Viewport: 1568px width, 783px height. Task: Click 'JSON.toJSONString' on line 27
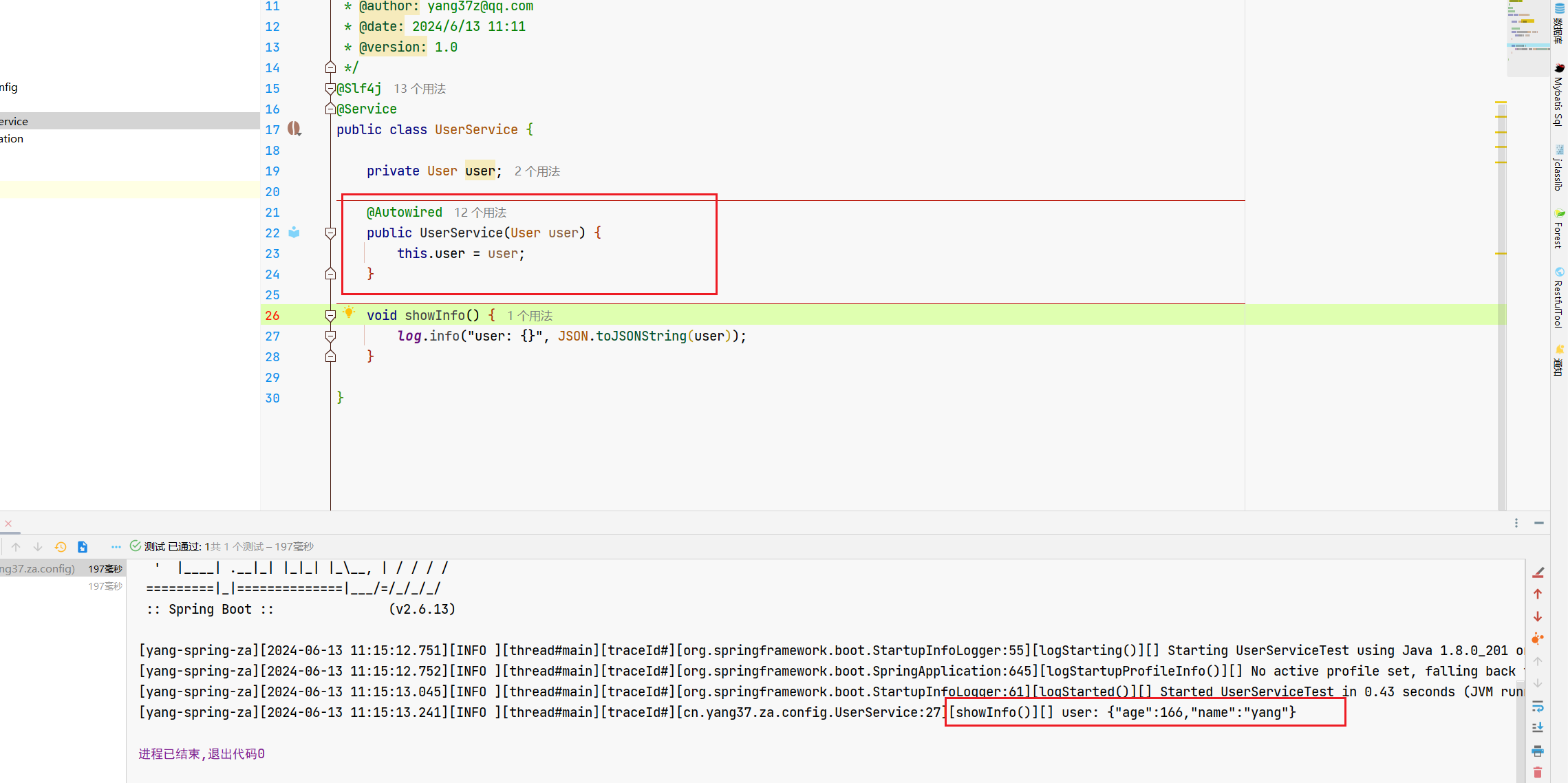[x=622, y=336]
